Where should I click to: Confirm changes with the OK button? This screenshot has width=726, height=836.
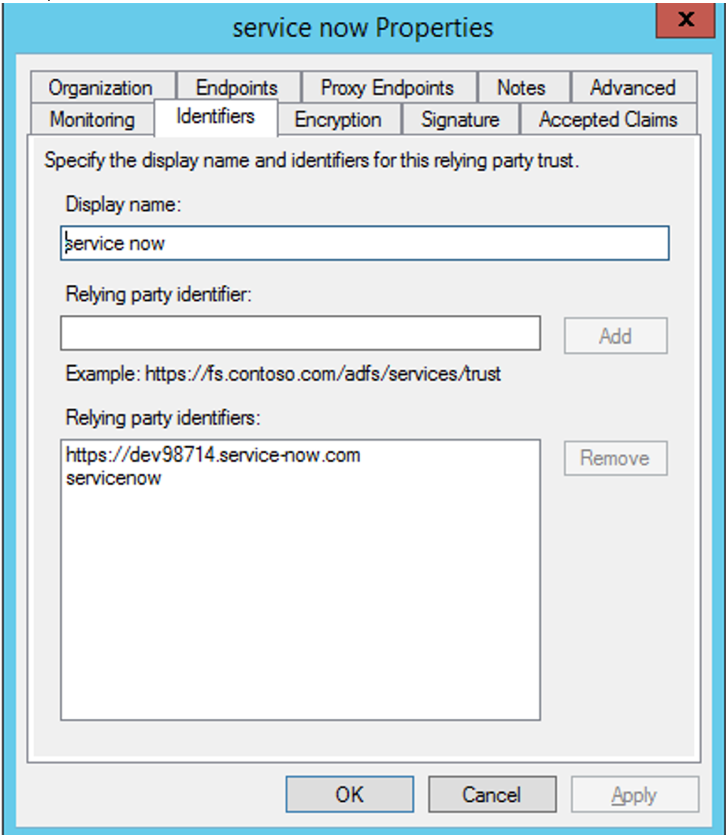click(350, 794)
